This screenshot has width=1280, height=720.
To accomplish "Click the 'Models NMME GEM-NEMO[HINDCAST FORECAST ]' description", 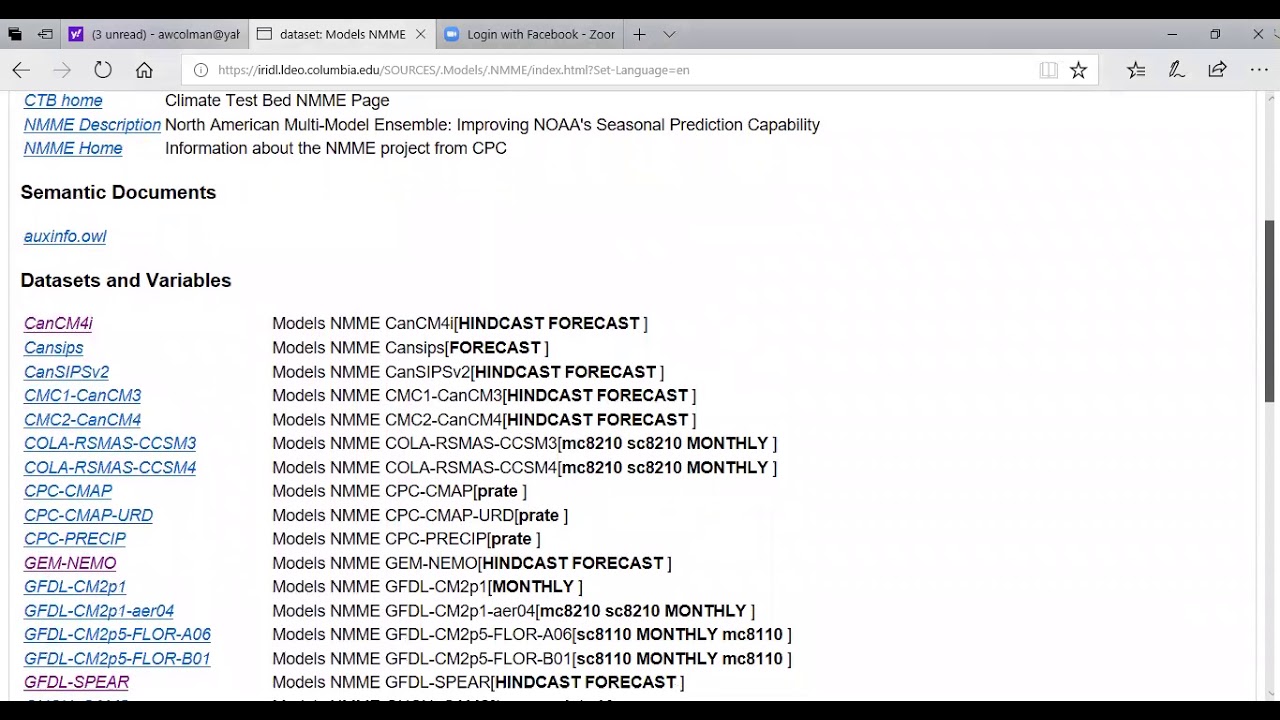I will (472, 563).
